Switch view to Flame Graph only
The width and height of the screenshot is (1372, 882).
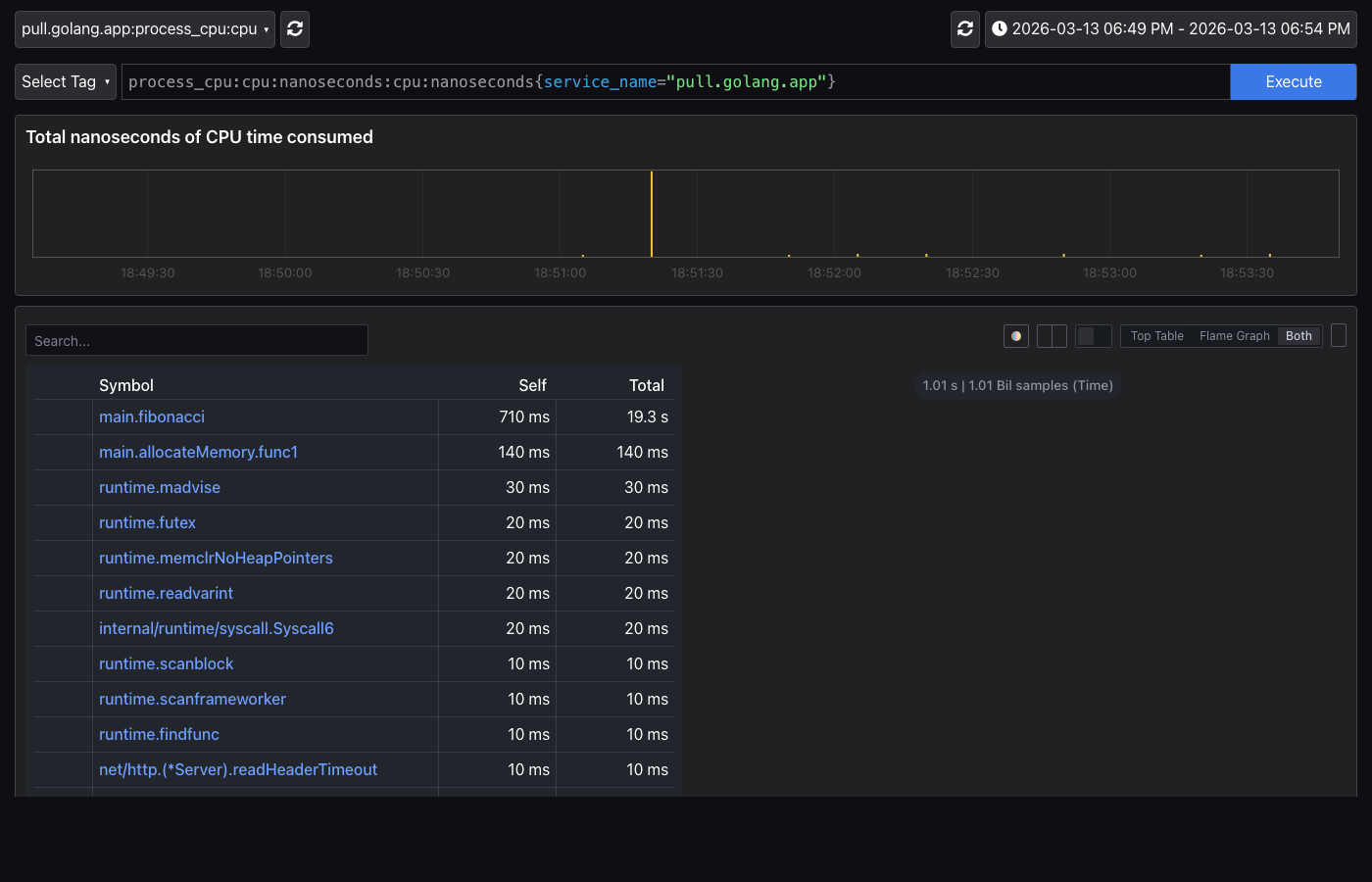tap(1234, 336)
